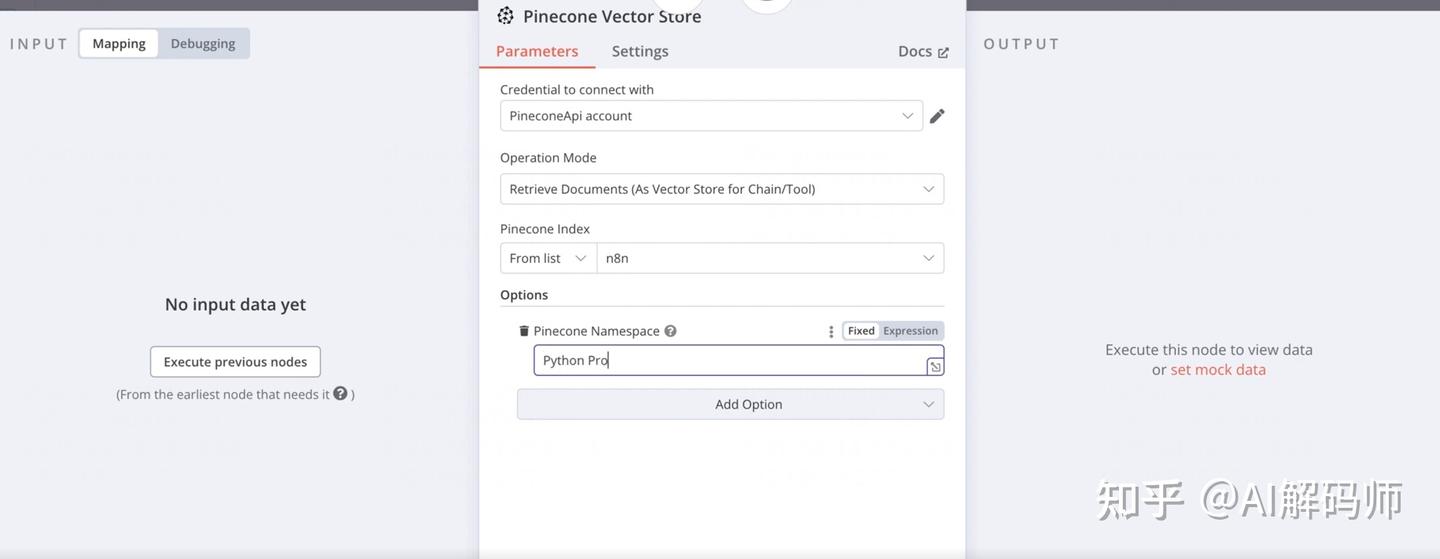Viewport: 1440px width, 559px height.
Task: Switch input view to Debugging
Action: pyautogui.click(x=203, y=44)
